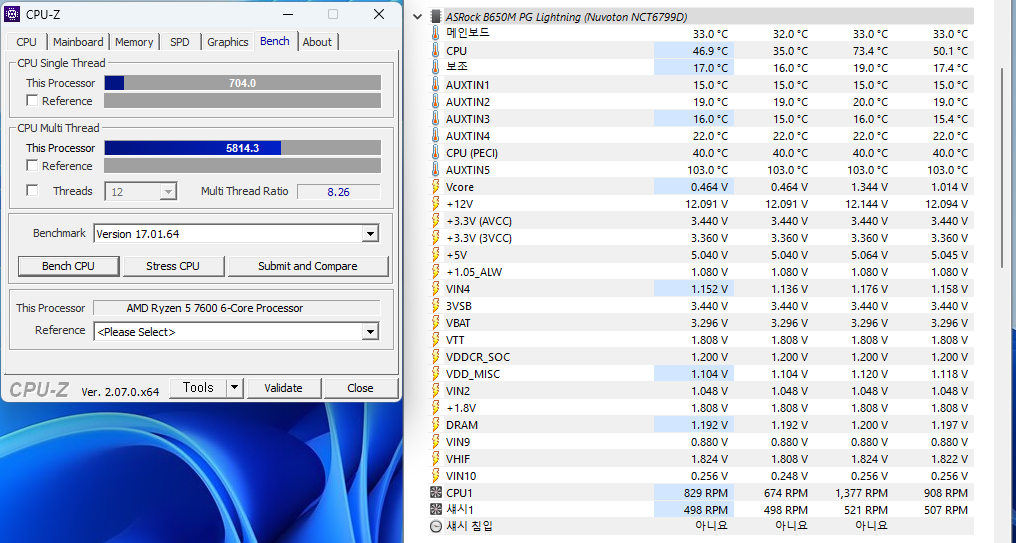Select the VIN9 row label
The height and width of the screenshot is (543, 1016).
click(458, 442)
